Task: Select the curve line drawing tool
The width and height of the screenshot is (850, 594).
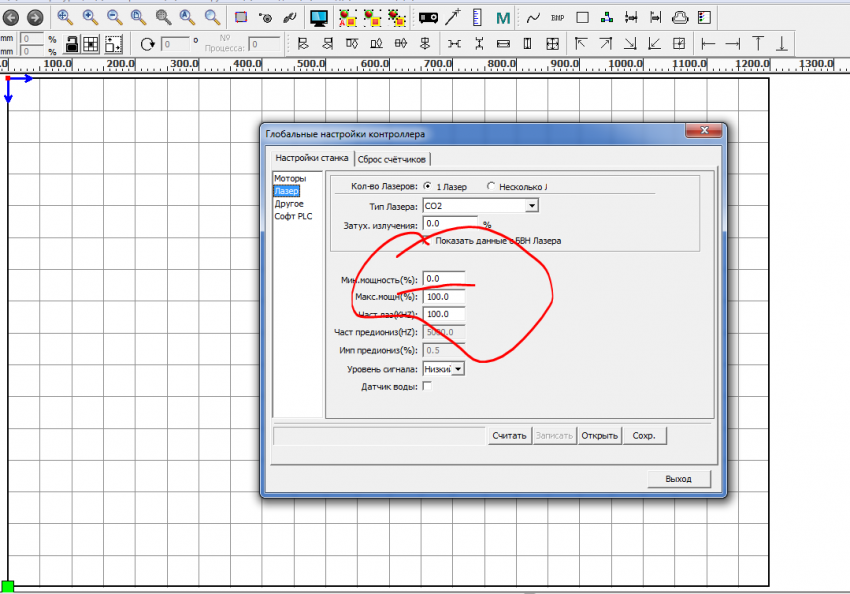Action: [533, 17]
